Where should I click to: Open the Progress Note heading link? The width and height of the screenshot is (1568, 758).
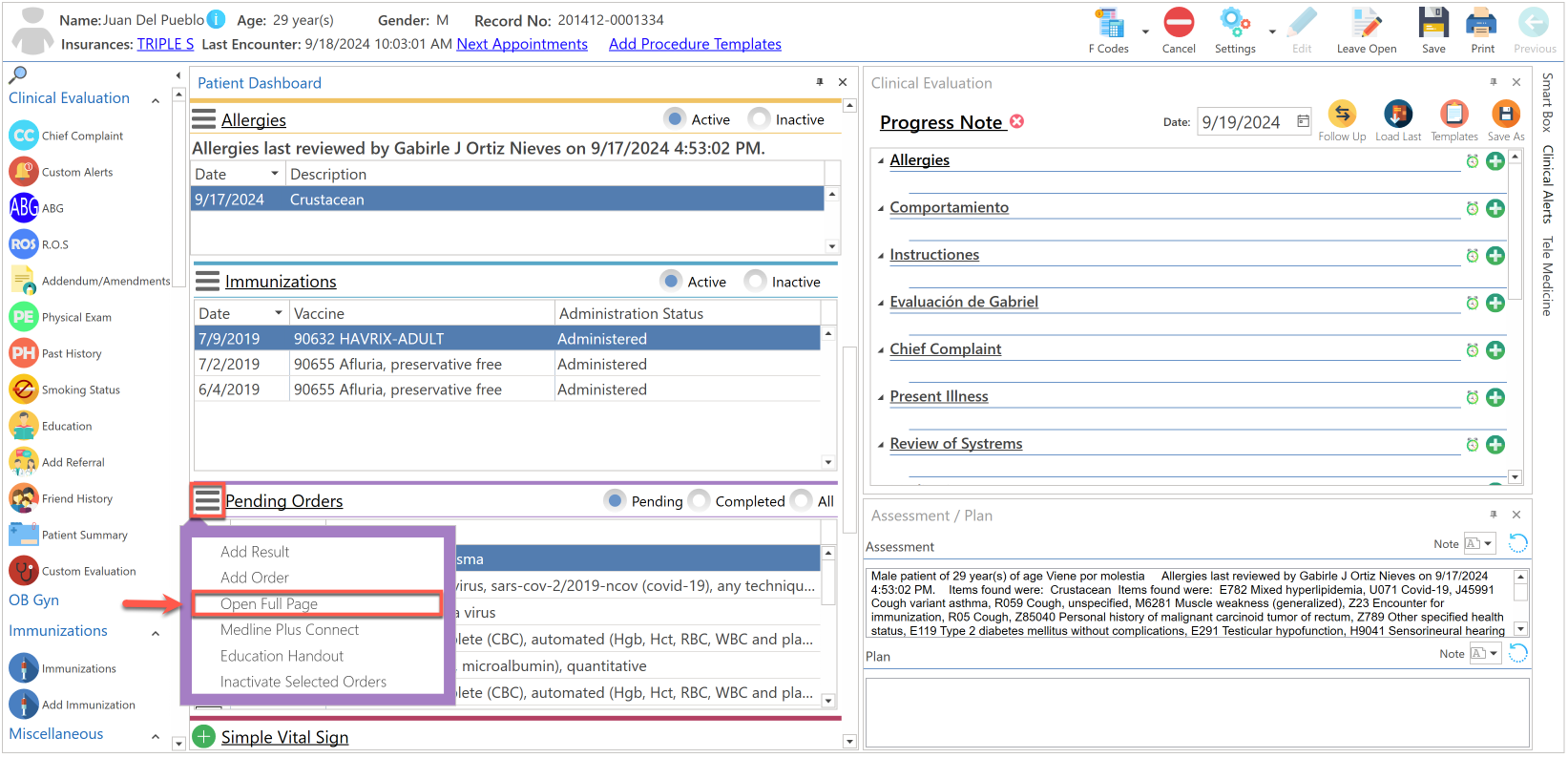941,122
